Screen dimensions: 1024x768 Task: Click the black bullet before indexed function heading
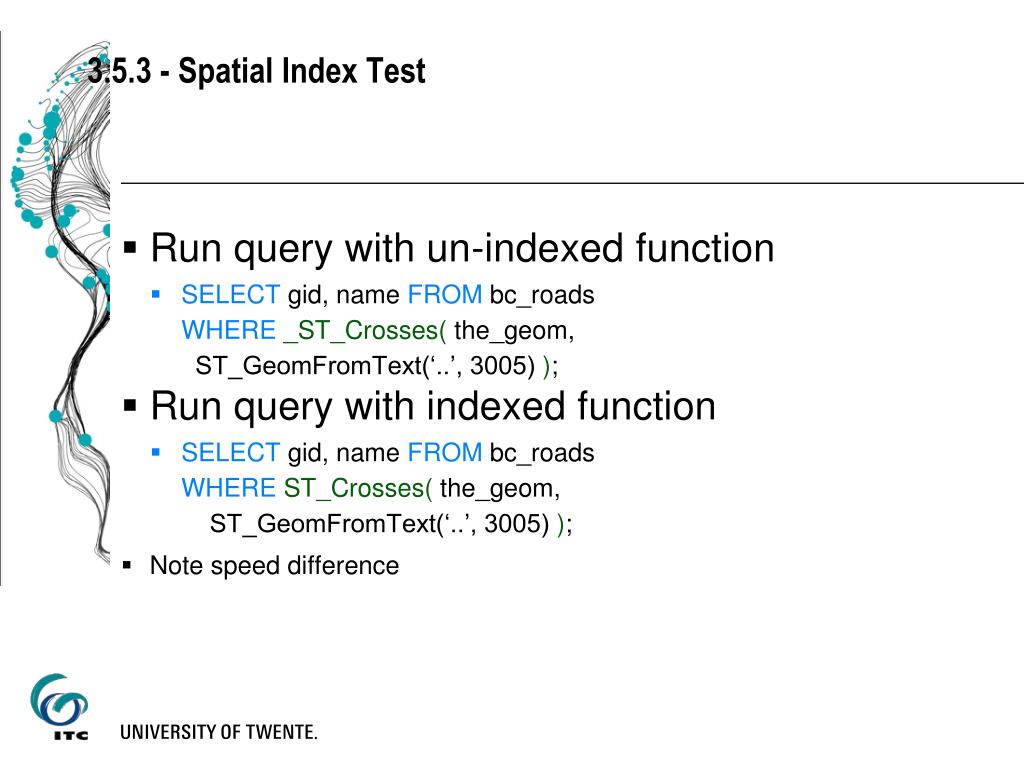[130, 406]
